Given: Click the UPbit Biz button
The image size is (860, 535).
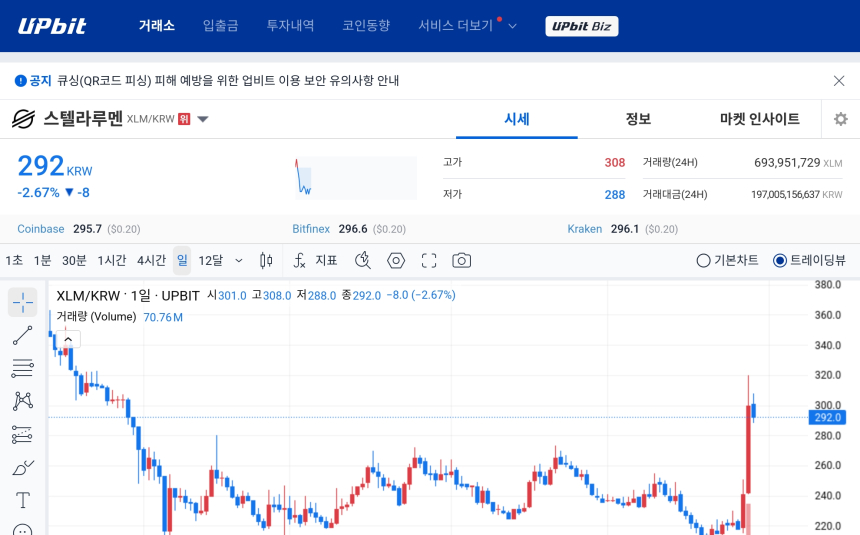Looking at the screenshot, I should [x=581, y=26].
